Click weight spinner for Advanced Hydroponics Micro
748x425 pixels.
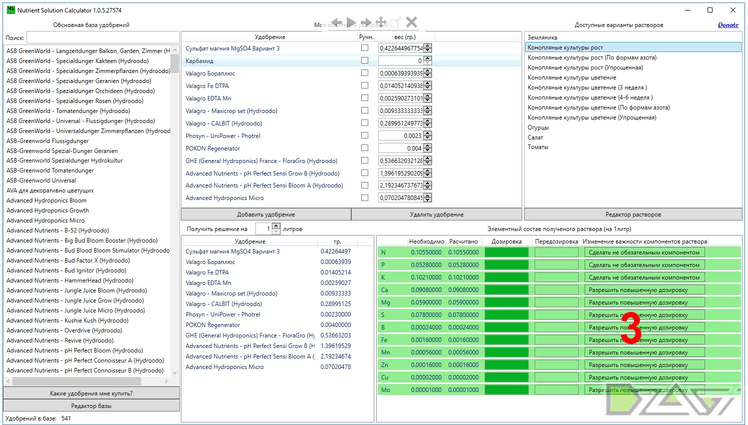pyautogui.click(x=427, y=197)
